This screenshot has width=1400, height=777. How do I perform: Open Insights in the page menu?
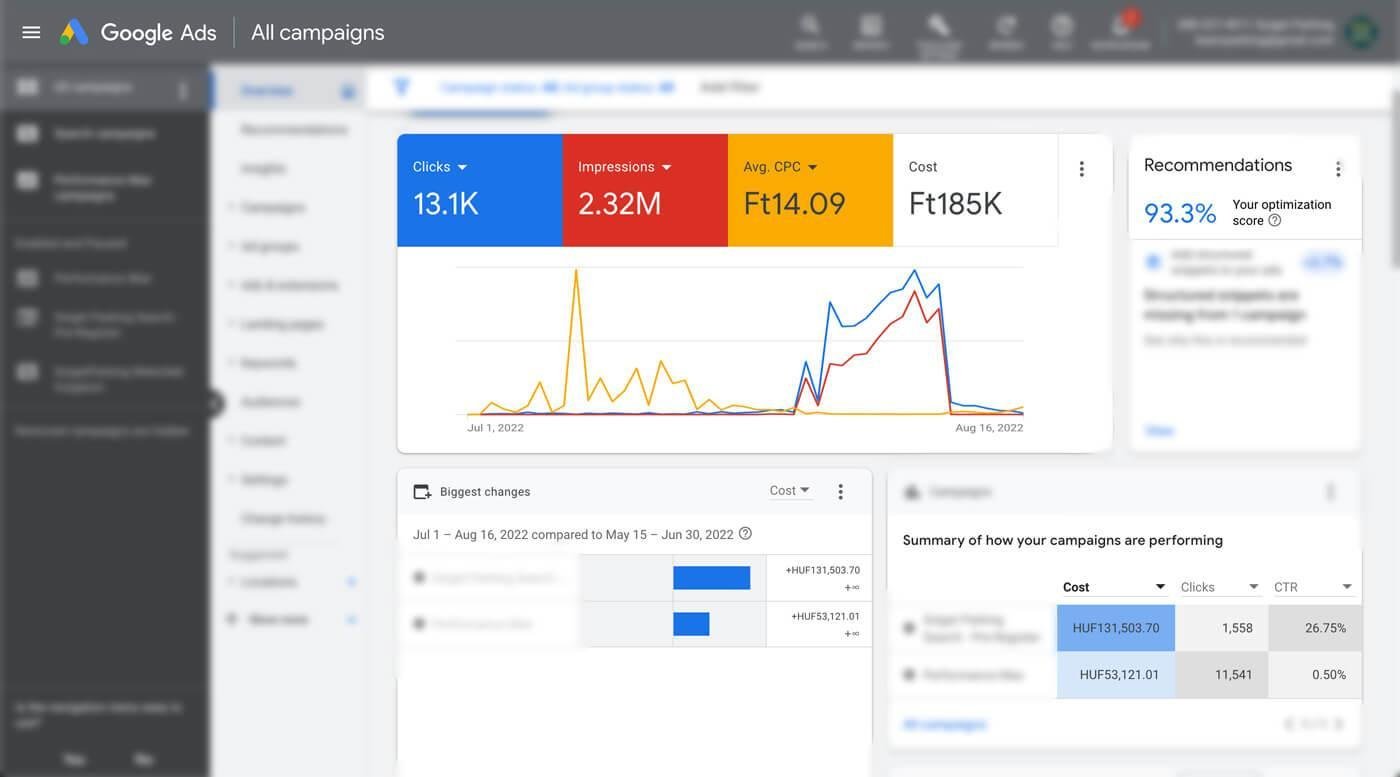[x=263, y=169]
